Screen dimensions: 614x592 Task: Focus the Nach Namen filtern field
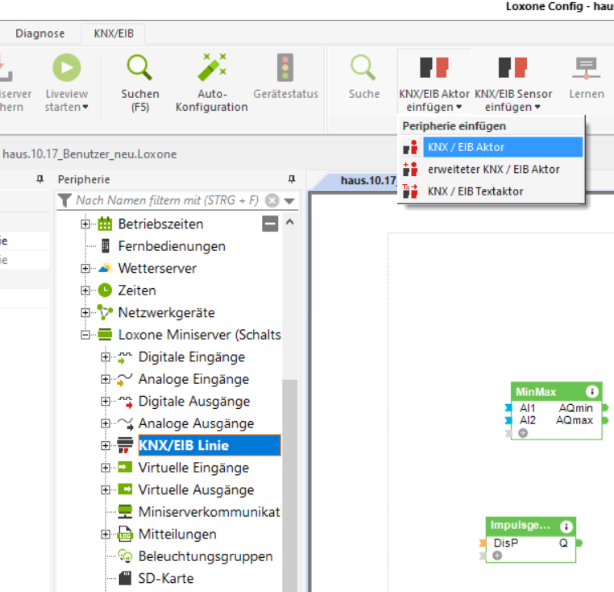coord(168,200)
